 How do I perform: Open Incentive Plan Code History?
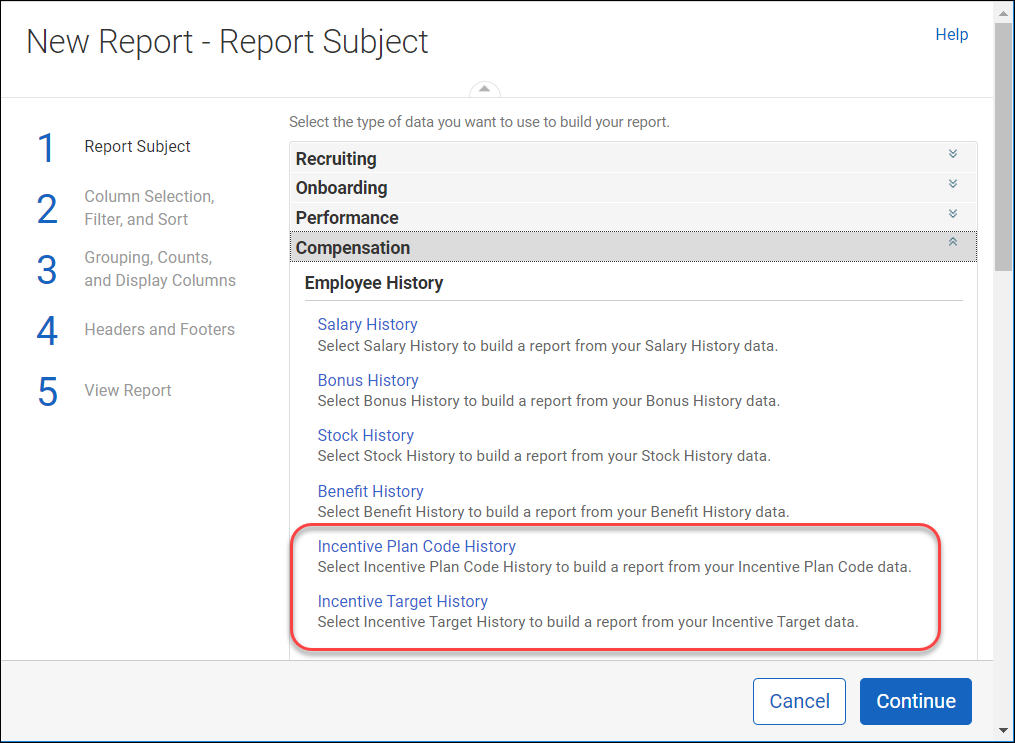click(416, 546)
